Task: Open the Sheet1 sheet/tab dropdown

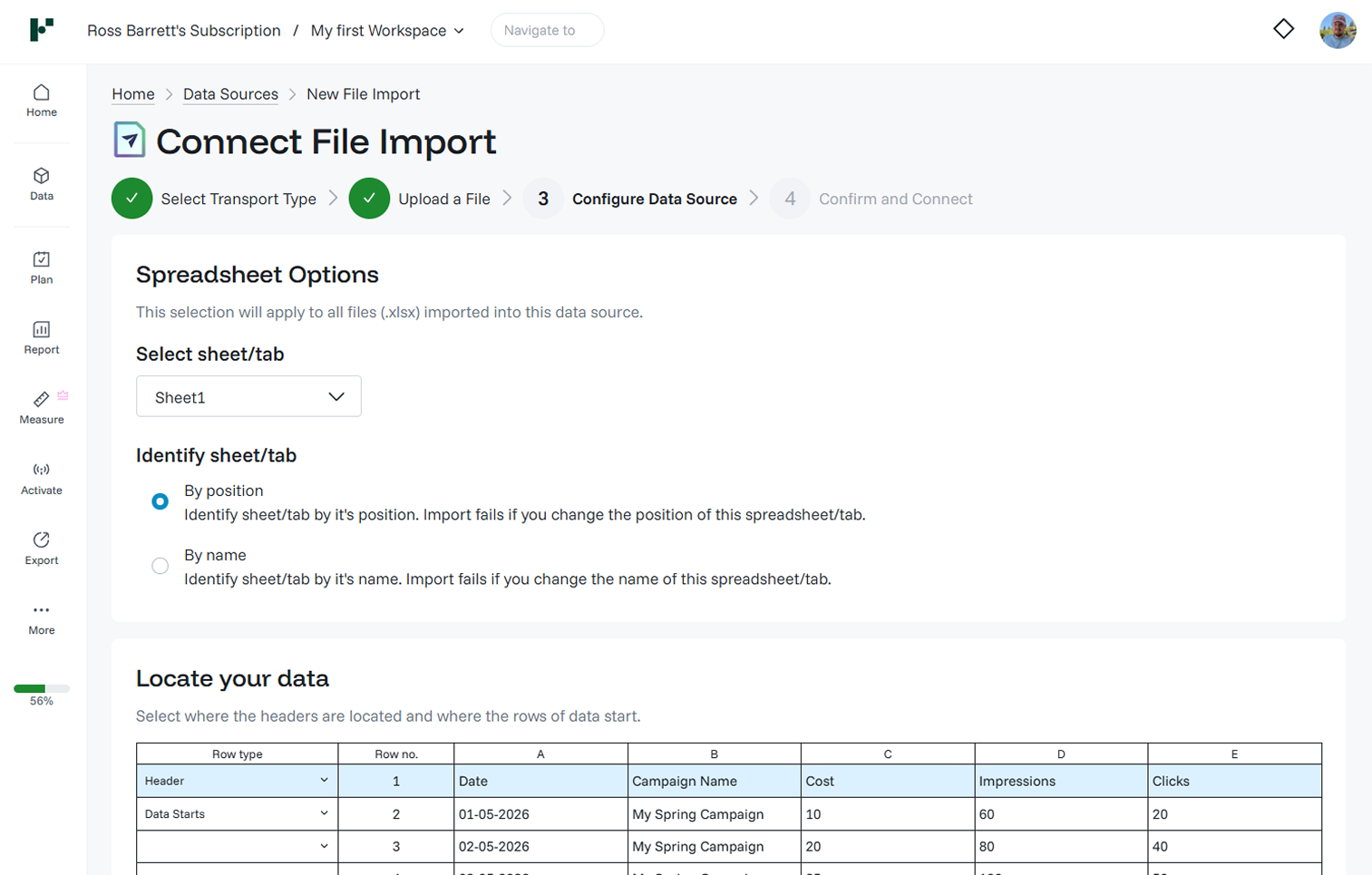Action: tap(248, 396)
